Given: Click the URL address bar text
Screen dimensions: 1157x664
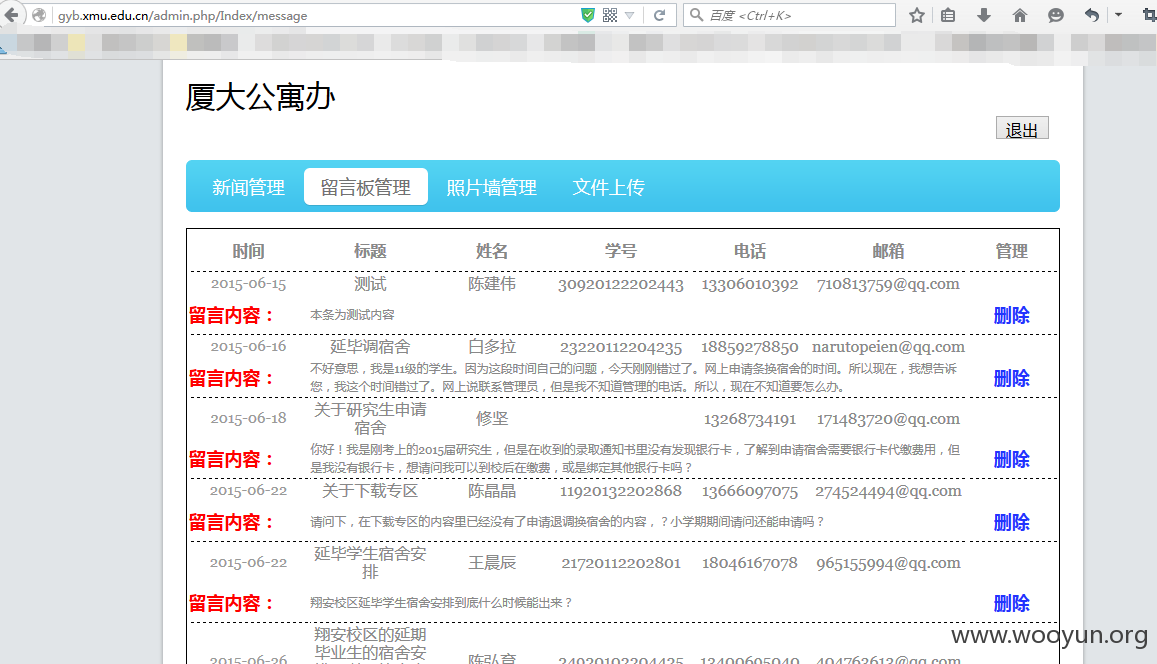Looking at the screenshot, I should tap(182, 15).
